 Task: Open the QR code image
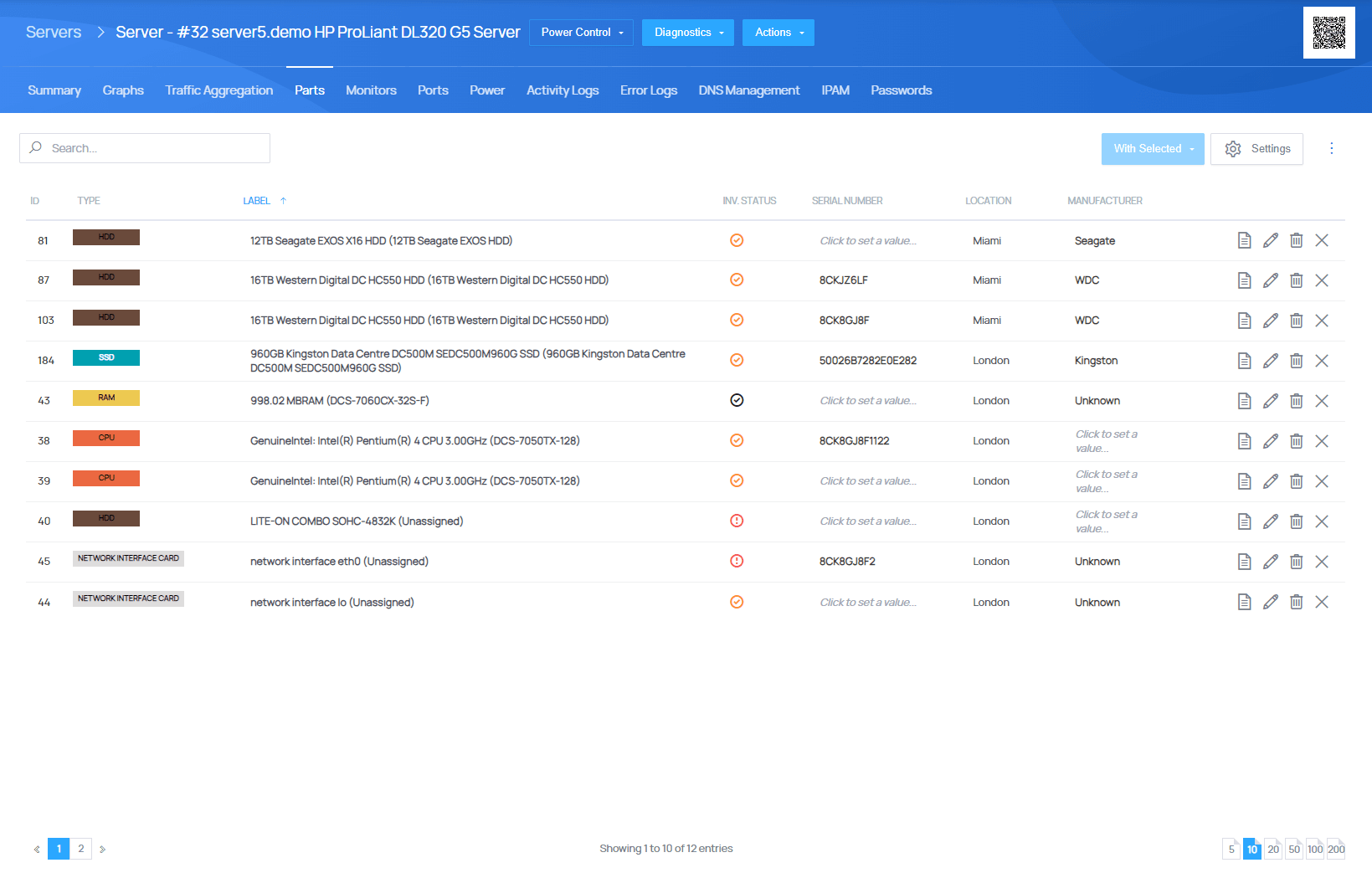point(1329,33)
